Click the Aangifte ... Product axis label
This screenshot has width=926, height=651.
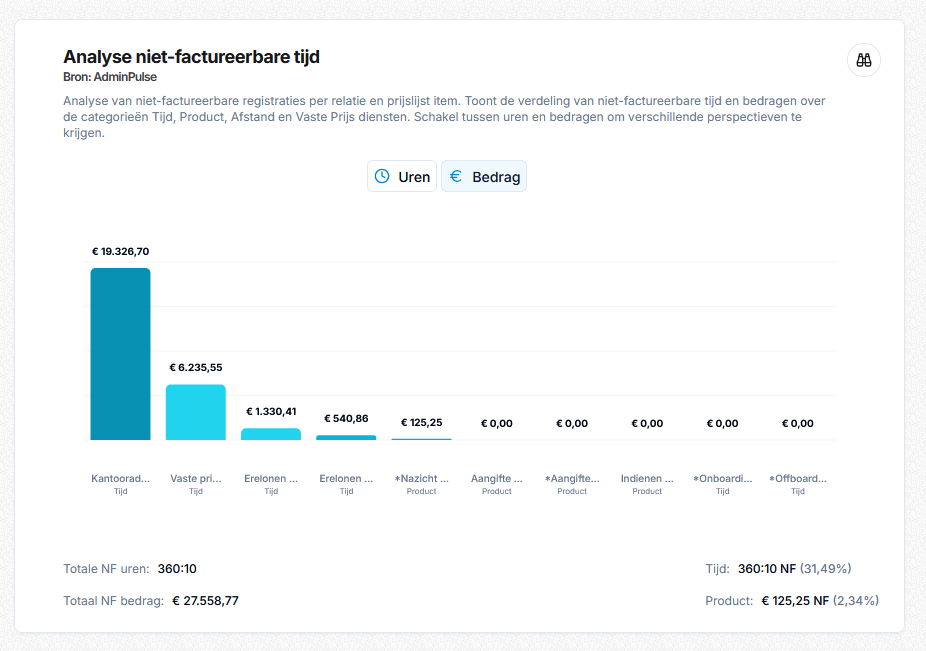pyautogui.click(x=497, y=484)
